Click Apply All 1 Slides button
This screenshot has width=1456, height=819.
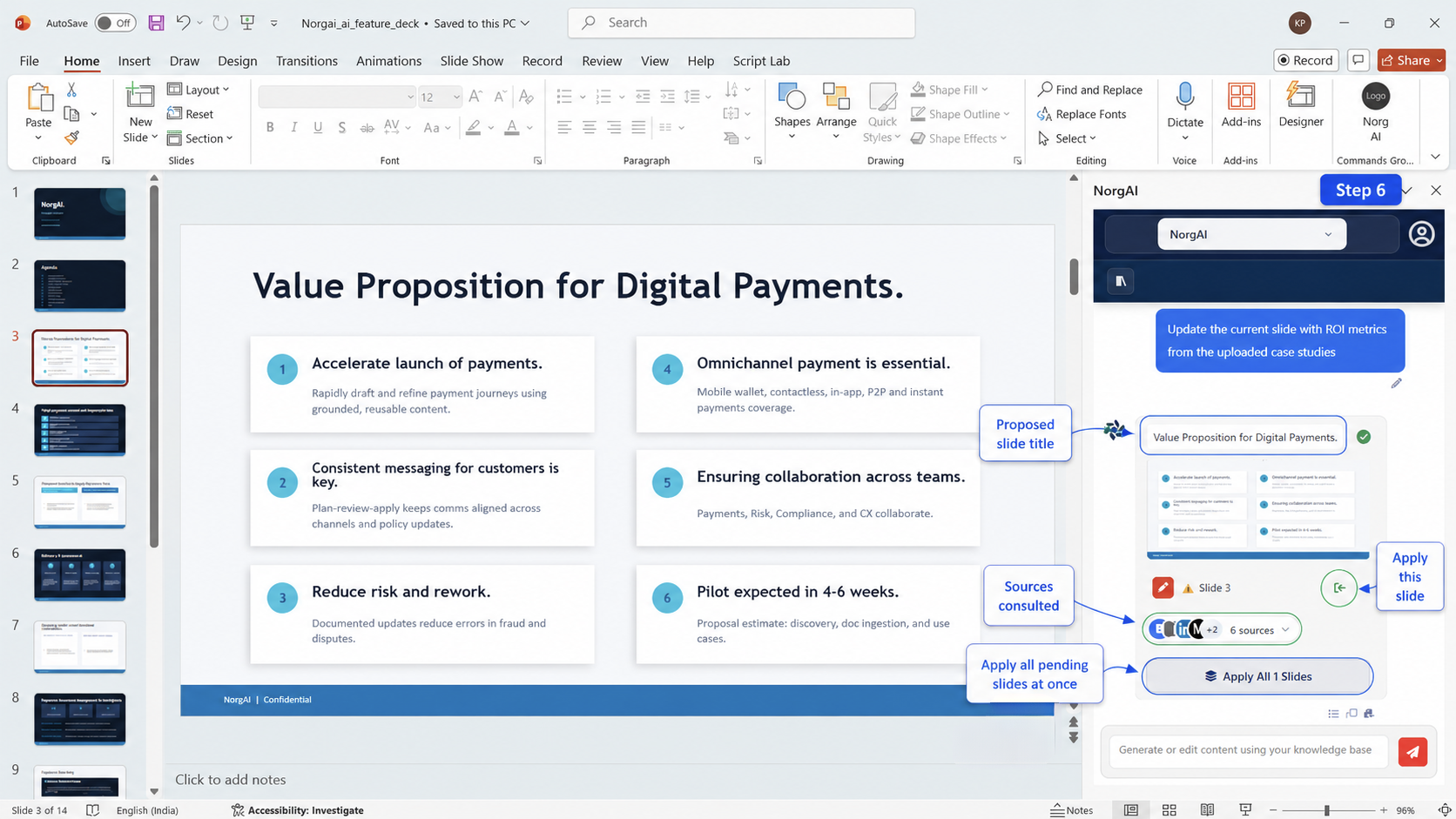coord(1257,676)
